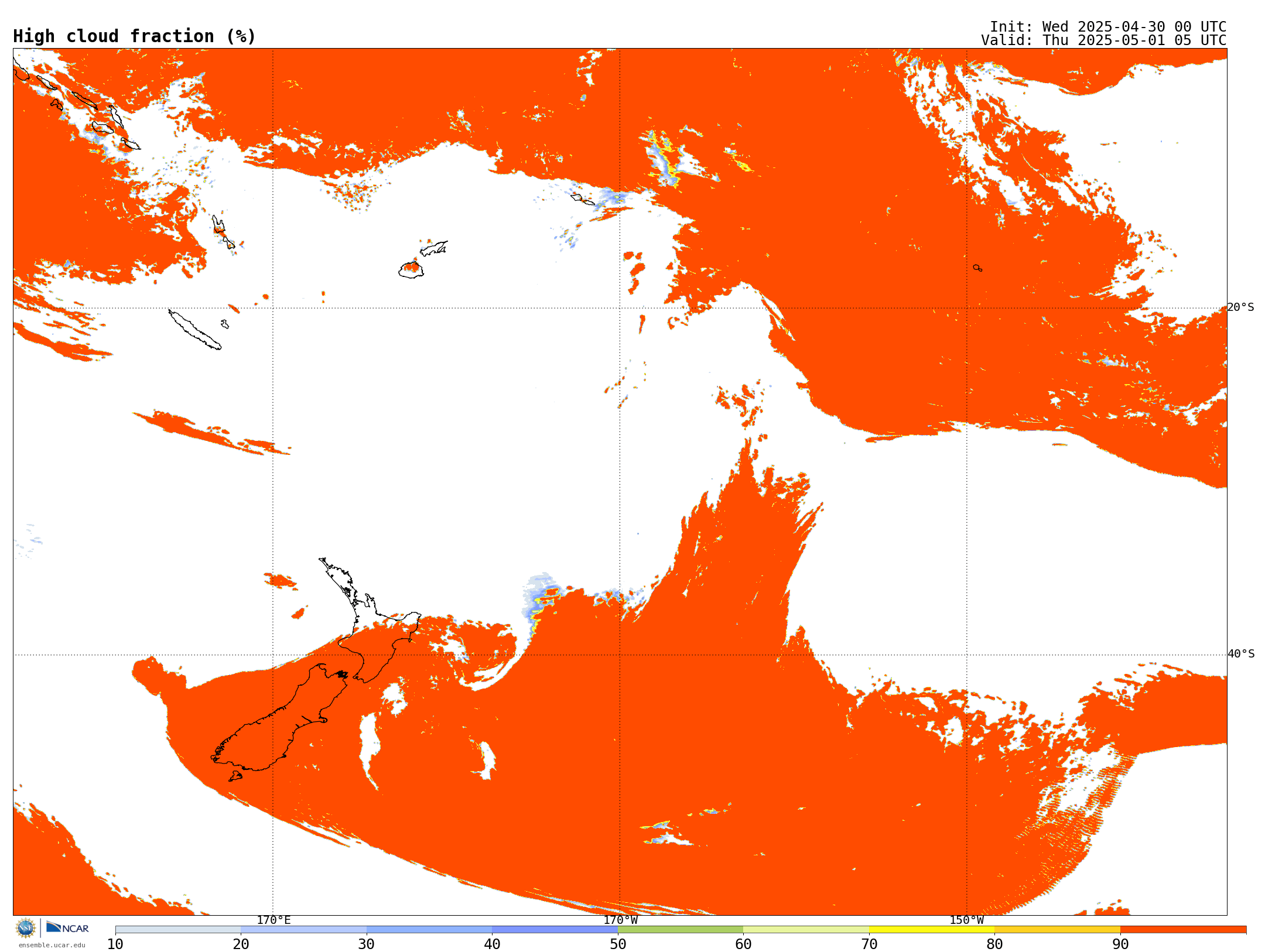Click the Tahiti island outline near 150°W
Screen dimensions: 1265x952
(977, 268)
